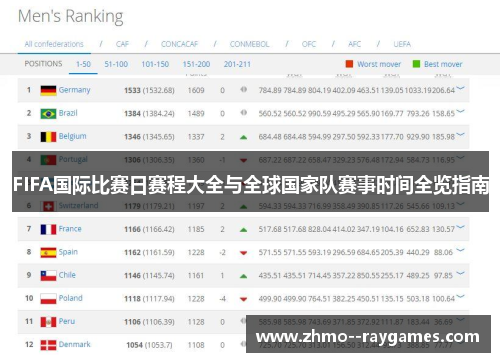Image resolution: width=500 pixels, height=362 pixels.
Task: Open the Chile team link
Action: pos(67,275)
